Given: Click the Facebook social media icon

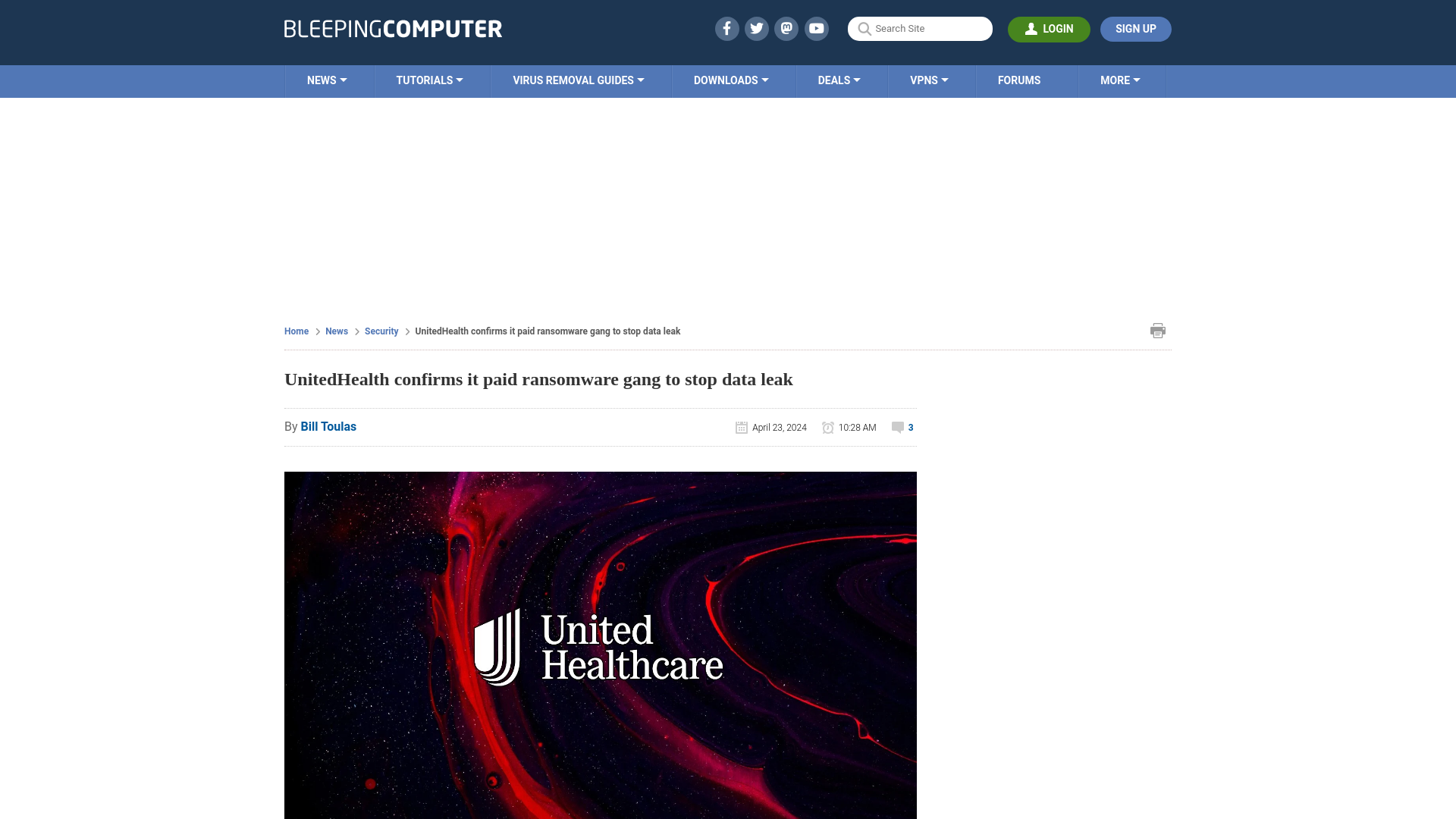Looking at the screenshot, I should click(x=726, y=28).
